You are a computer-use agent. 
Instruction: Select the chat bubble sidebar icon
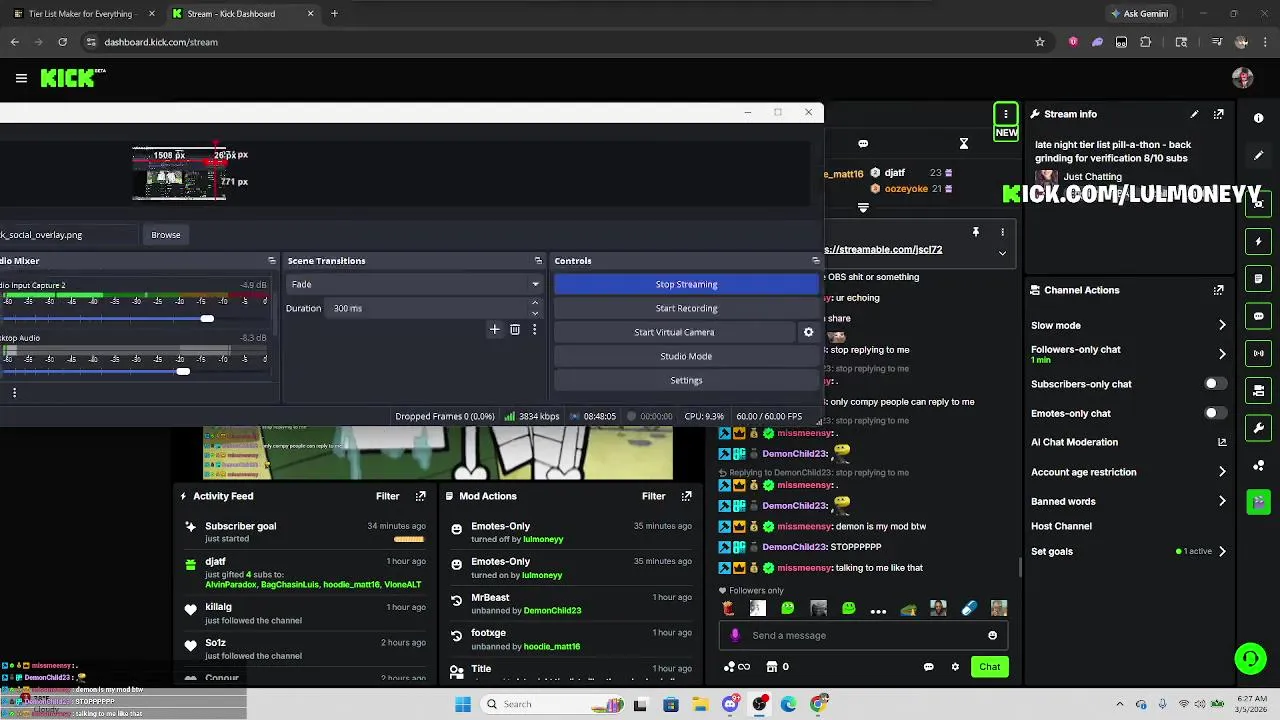click(x=1258, y=316)
